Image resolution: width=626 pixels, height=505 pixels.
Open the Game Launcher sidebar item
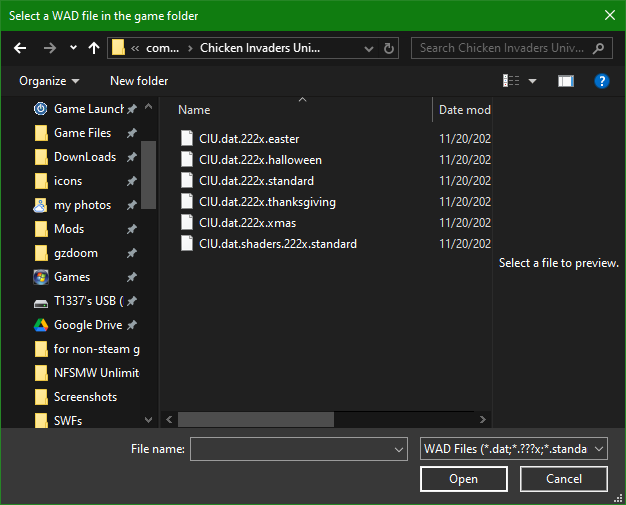[88, 109]
